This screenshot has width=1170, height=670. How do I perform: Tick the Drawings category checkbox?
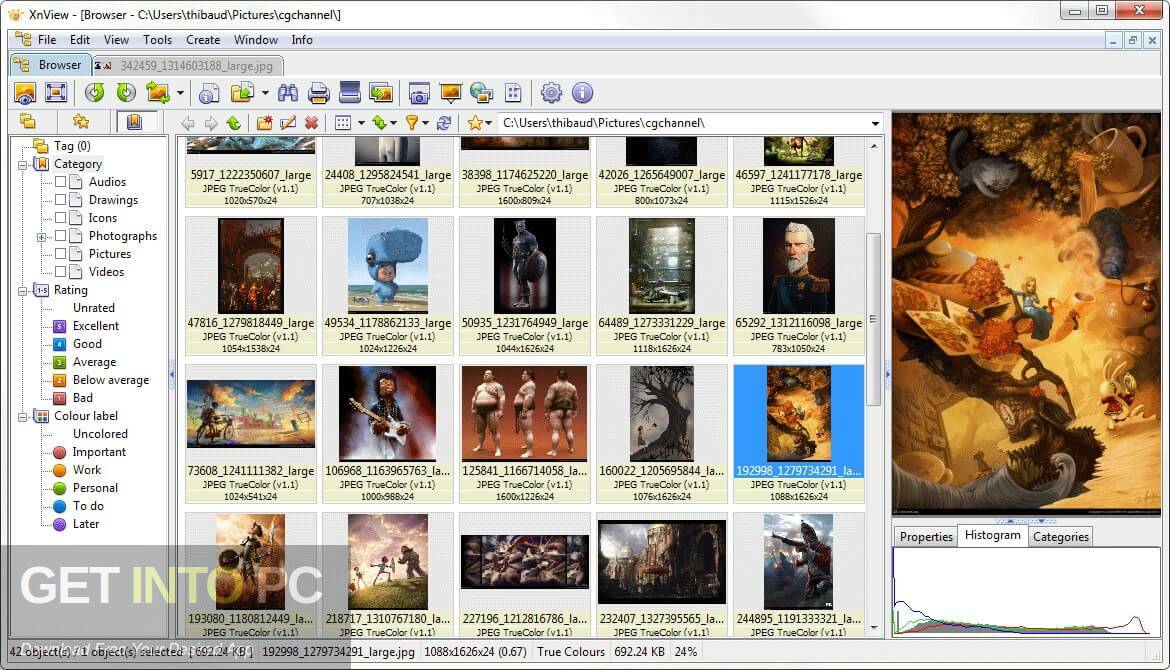click(60, 199)
